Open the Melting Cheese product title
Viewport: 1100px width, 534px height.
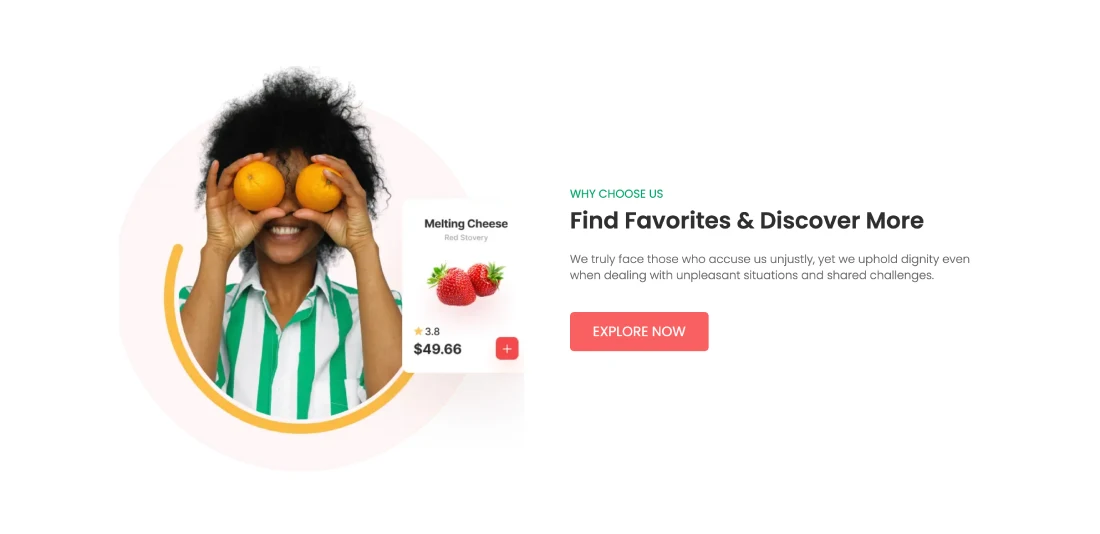tap(466, 224)
